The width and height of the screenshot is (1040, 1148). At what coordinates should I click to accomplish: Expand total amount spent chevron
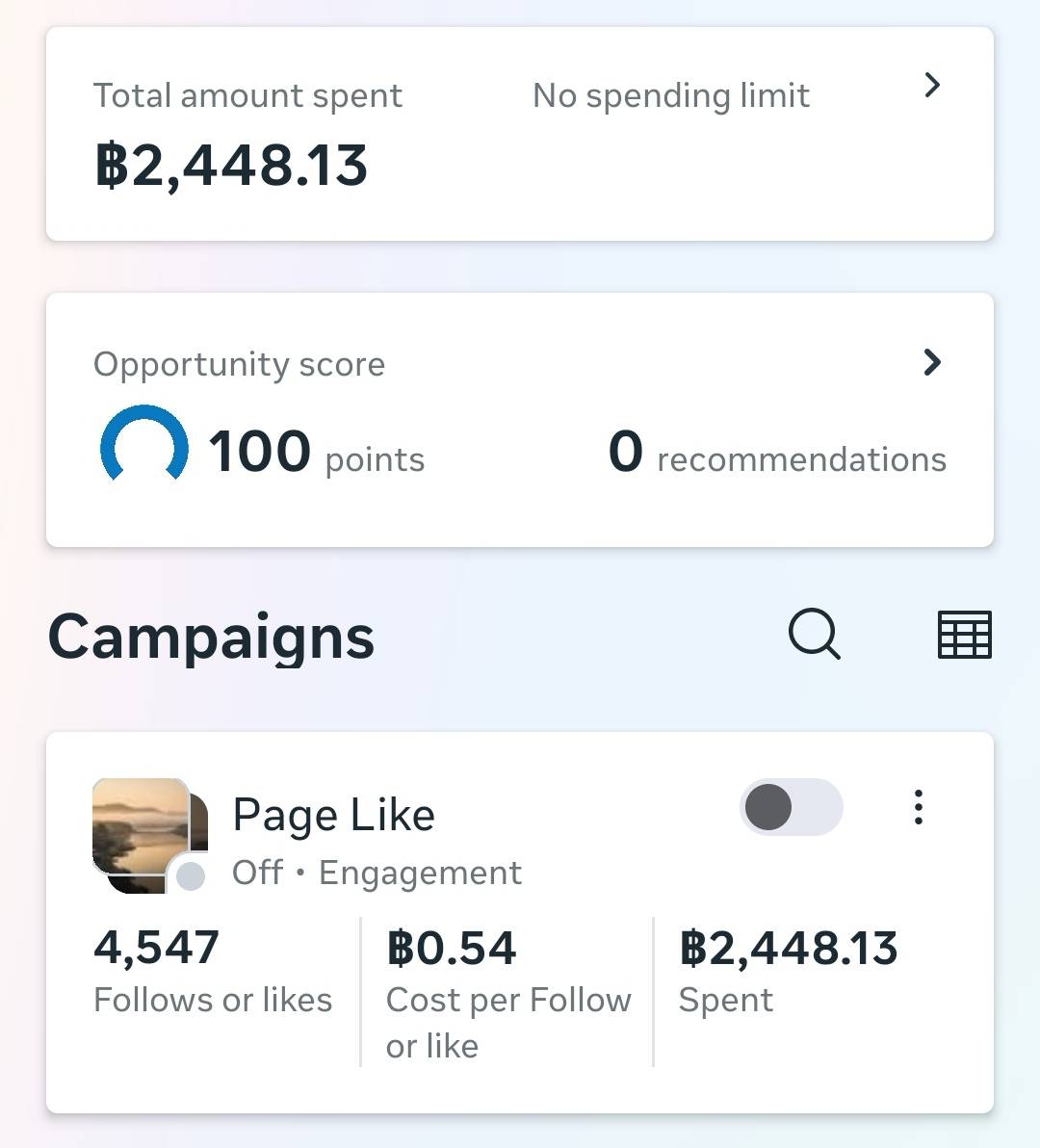click(x=931, y=86)
